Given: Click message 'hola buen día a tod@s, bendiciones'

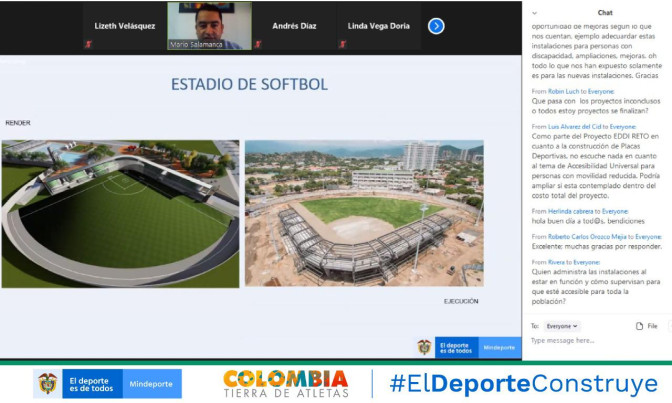Looking at the screenshot, I should pyautogui.click(x=588, y=221).
